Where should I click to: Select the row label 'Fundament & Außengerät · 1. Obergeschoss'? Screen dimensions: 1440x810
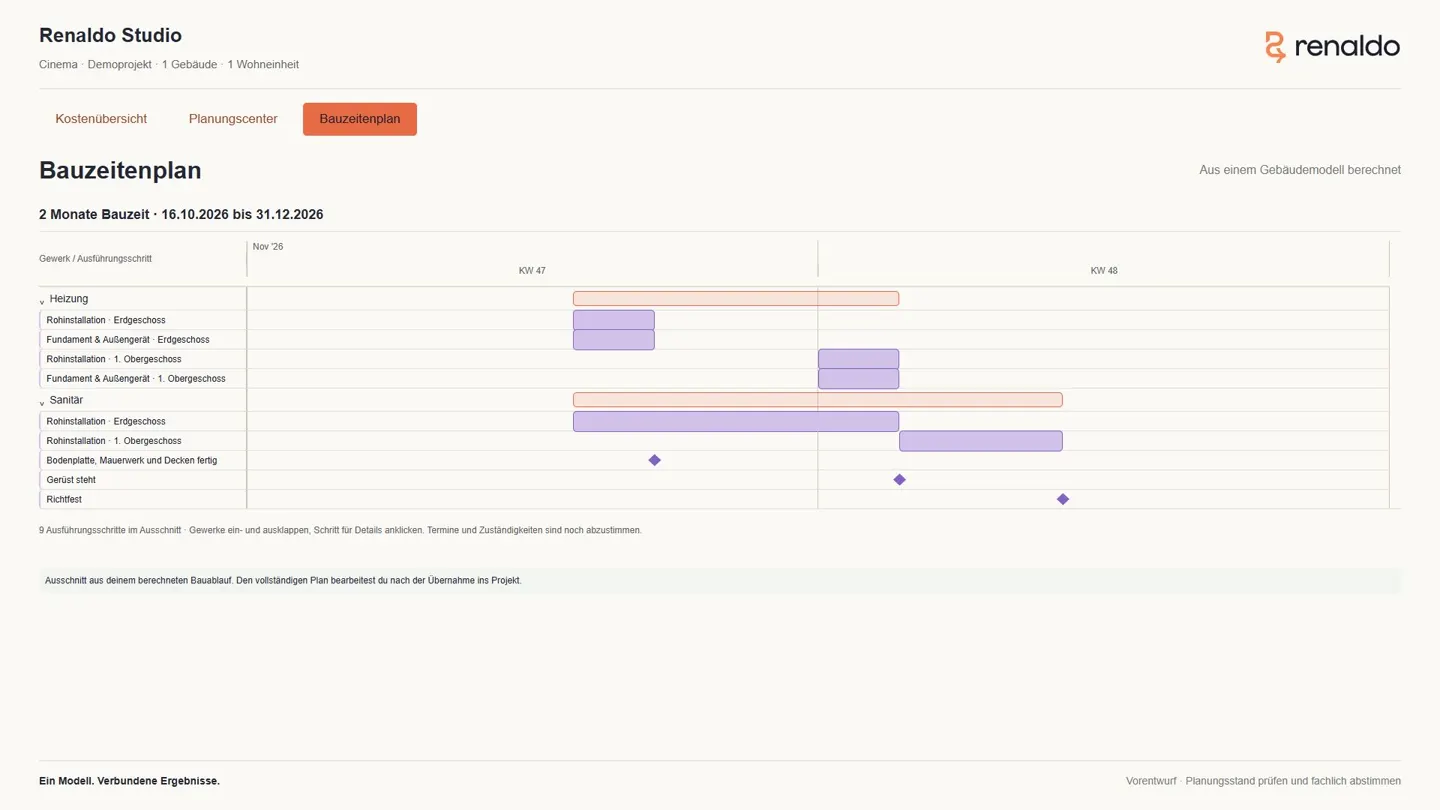(x=136, y=379)
